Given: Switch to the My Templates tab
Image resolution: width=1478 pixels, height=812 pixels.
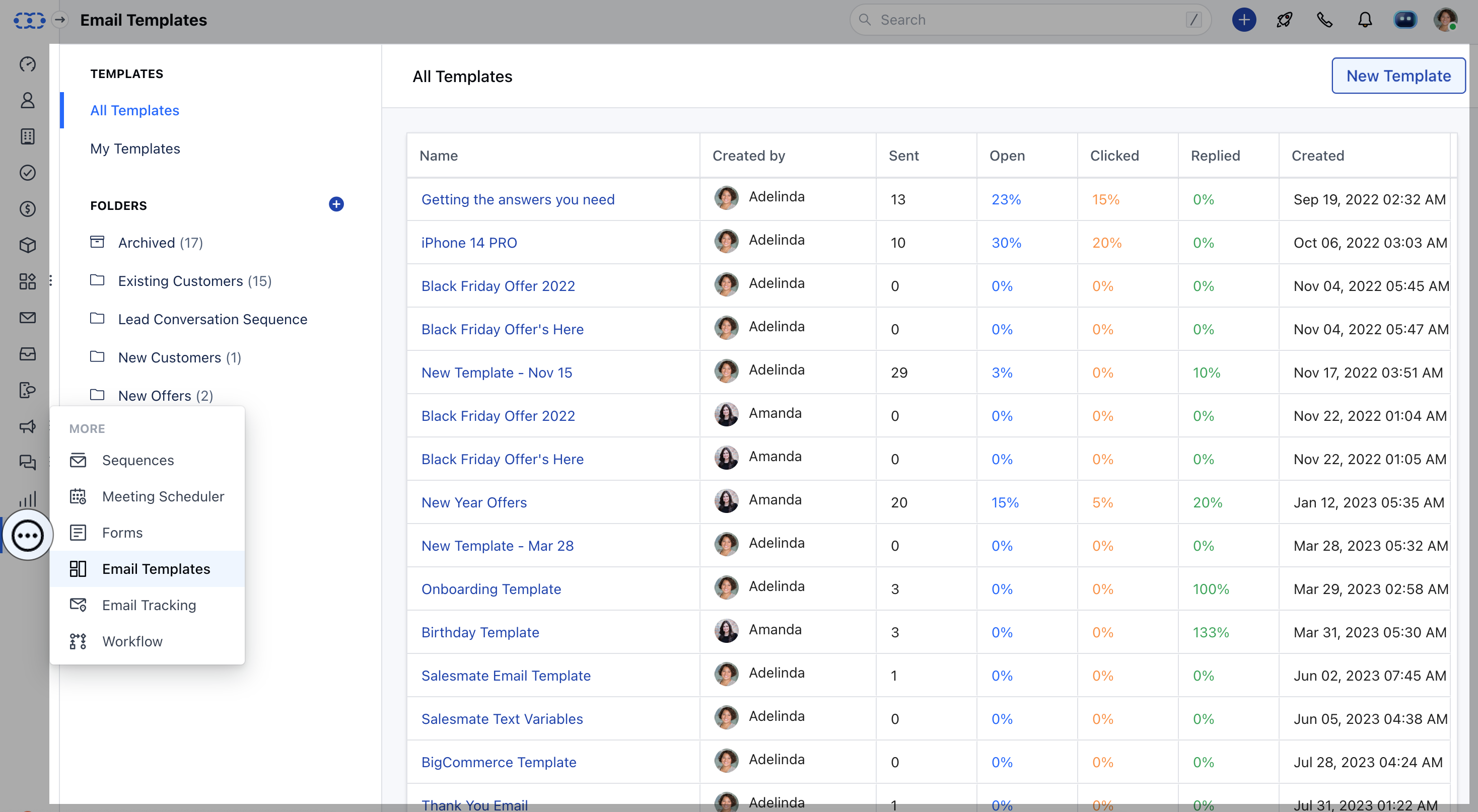Looking at the screenshot, I should [135, 149].
